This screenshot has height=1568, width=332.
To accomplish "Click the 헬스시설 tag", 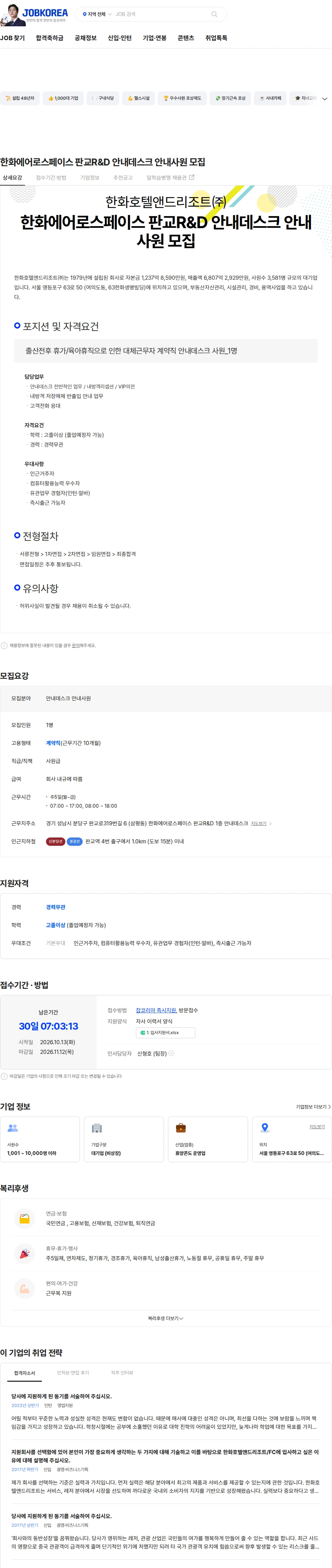I will [x=139, y=98].
